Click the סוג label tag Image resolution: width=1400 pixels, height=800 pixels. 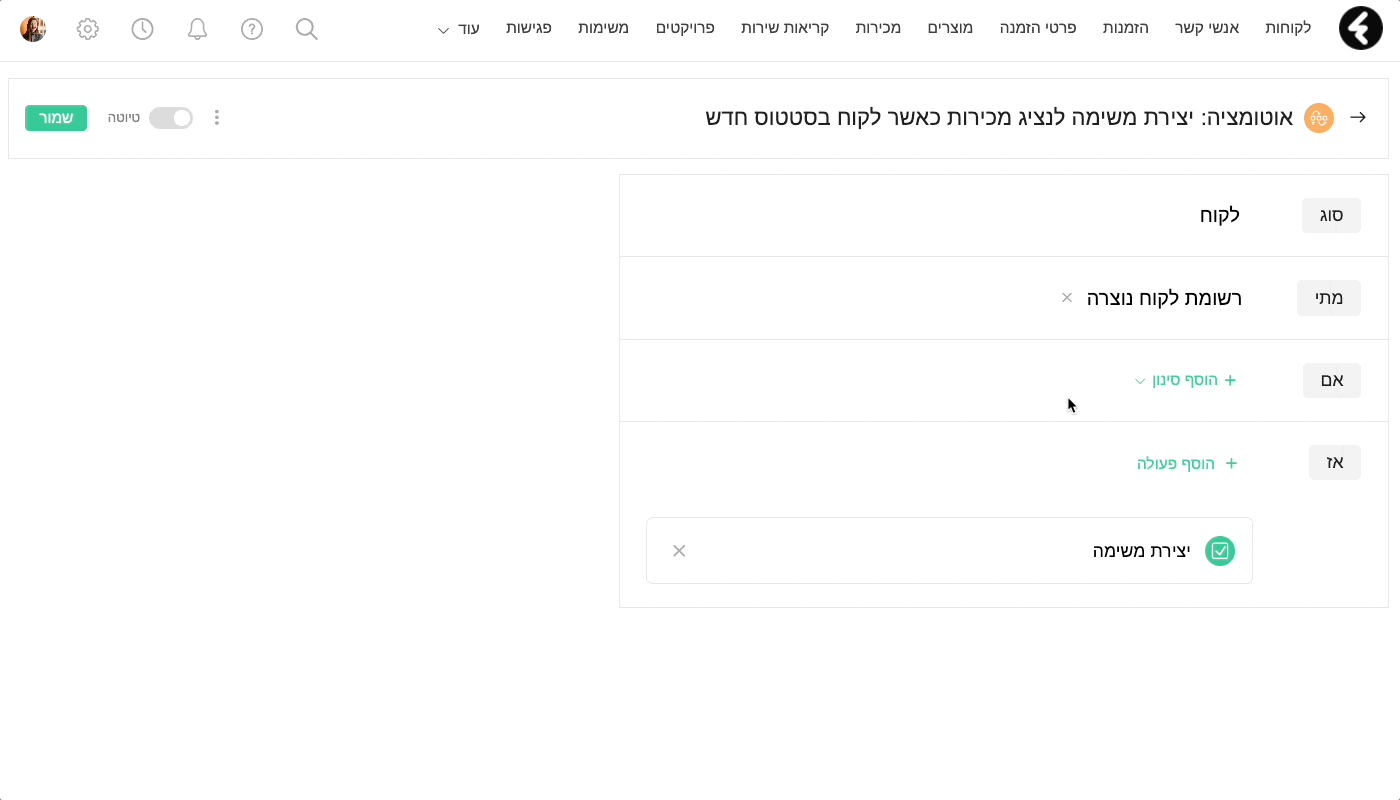(x=1331, y=215)
